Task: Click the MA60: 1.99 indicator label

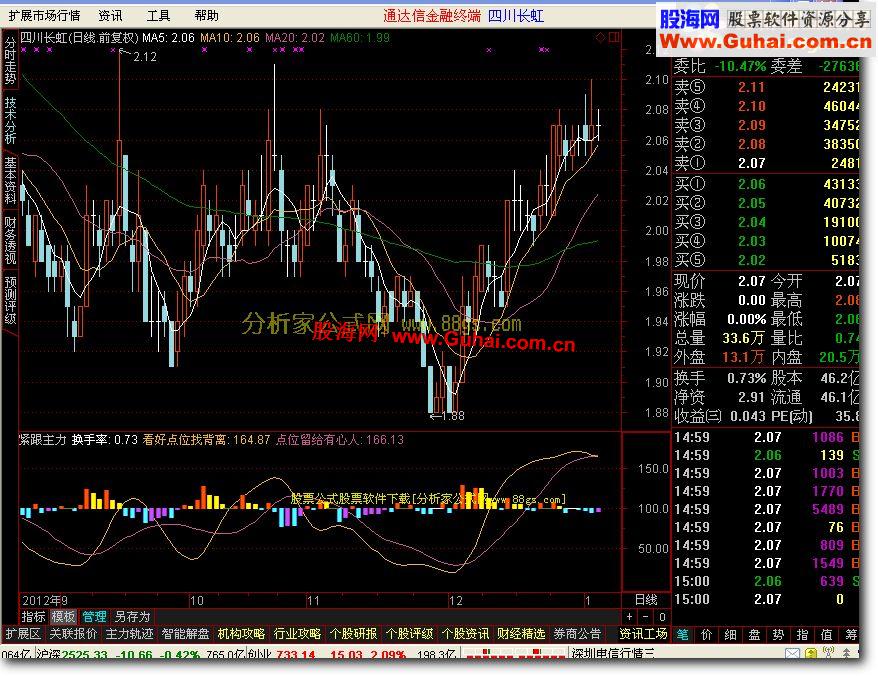Action: click(360, 38)
